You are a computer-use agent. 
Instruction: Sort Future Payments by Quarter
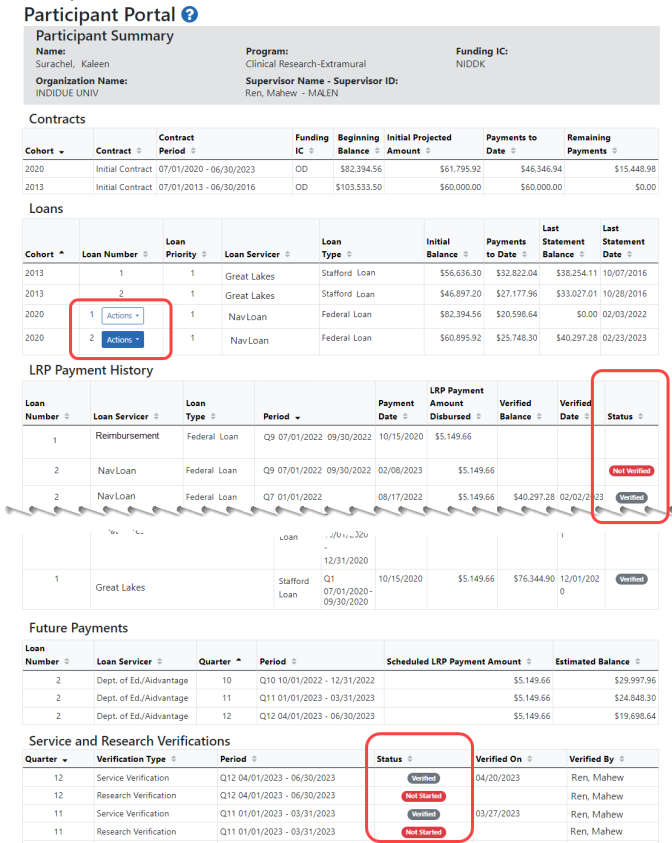coord(220,662)
